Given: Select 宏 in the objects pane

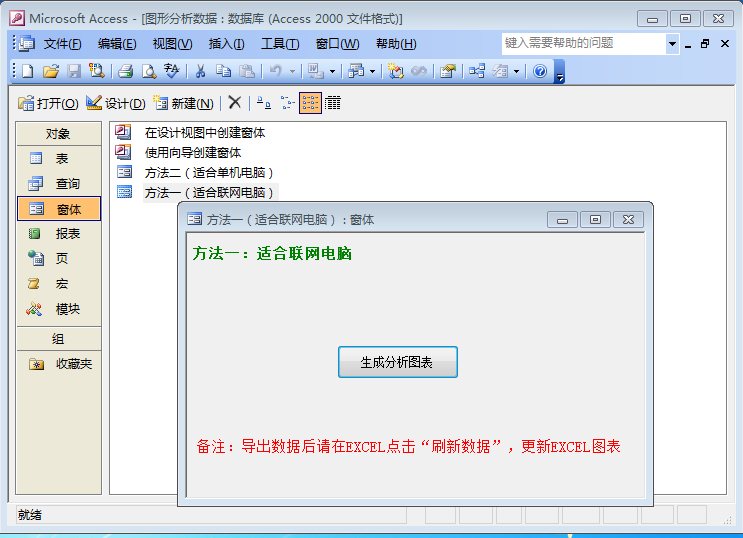Looking at the screenshot, I should 59,283.
